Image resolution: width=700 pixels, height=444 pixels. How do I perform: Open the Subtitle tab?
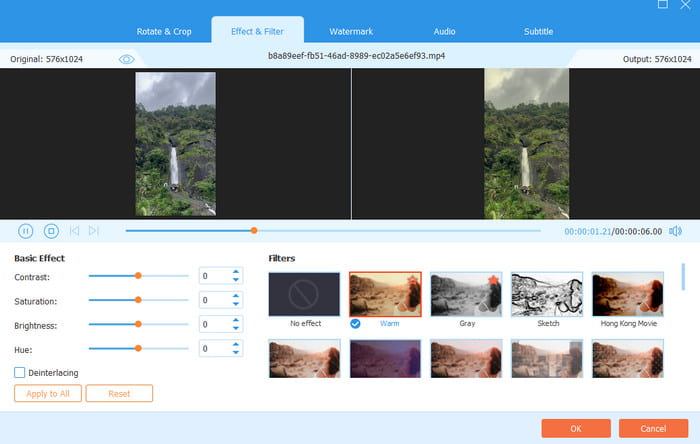pos(538,32)
